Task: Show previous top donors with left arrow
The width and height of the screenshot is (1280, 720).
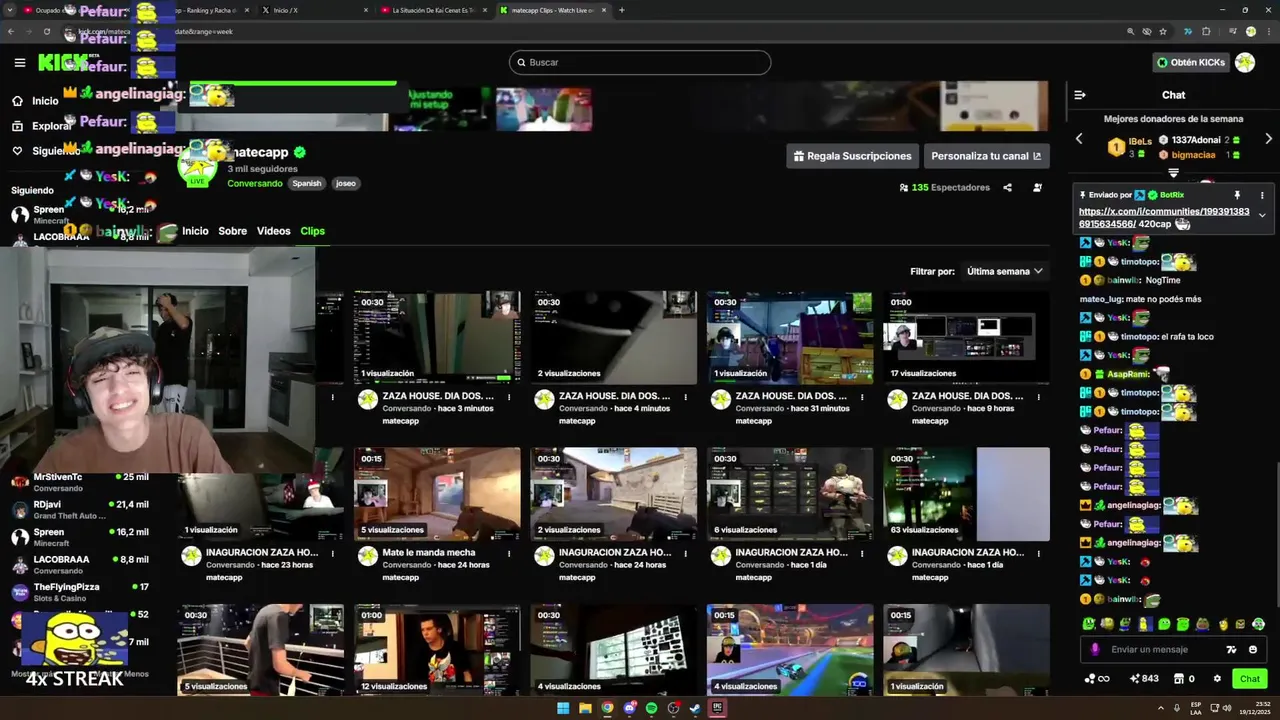Action: [x=1079, y=139]
